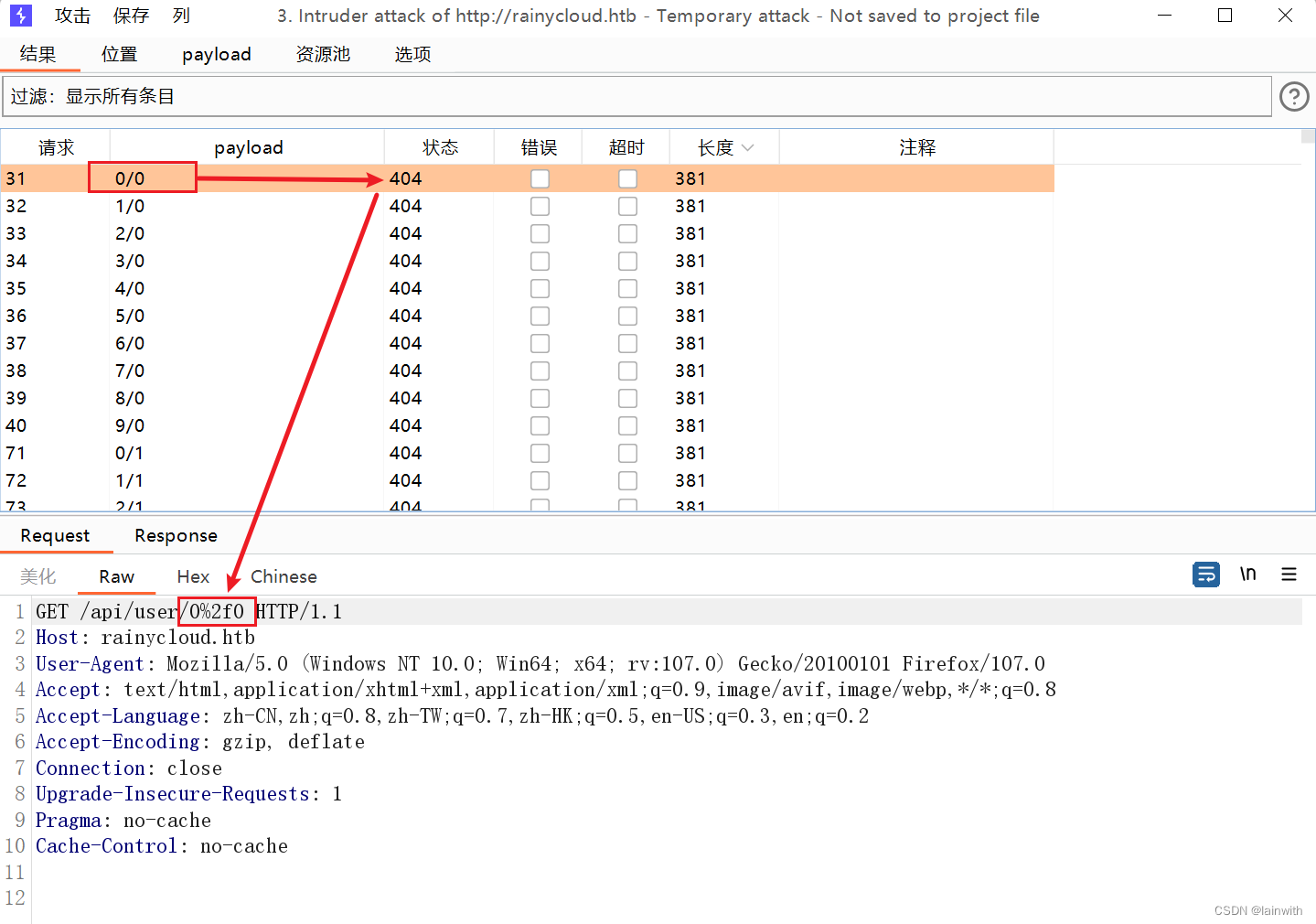
Task: Click the 注释 column header
Action: point(917,147)
